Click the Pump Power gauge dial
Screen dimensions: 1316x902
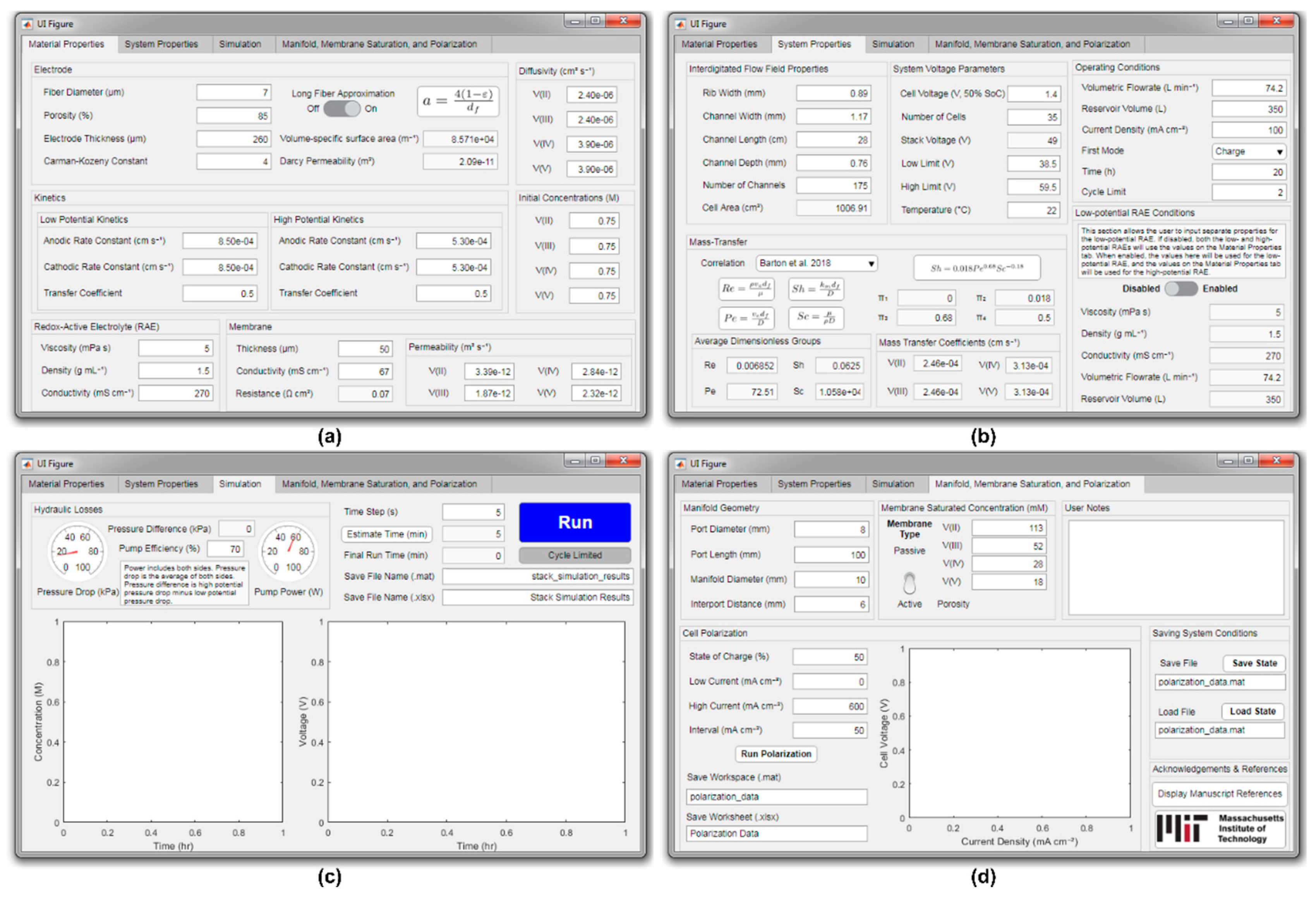click(288, 552)
